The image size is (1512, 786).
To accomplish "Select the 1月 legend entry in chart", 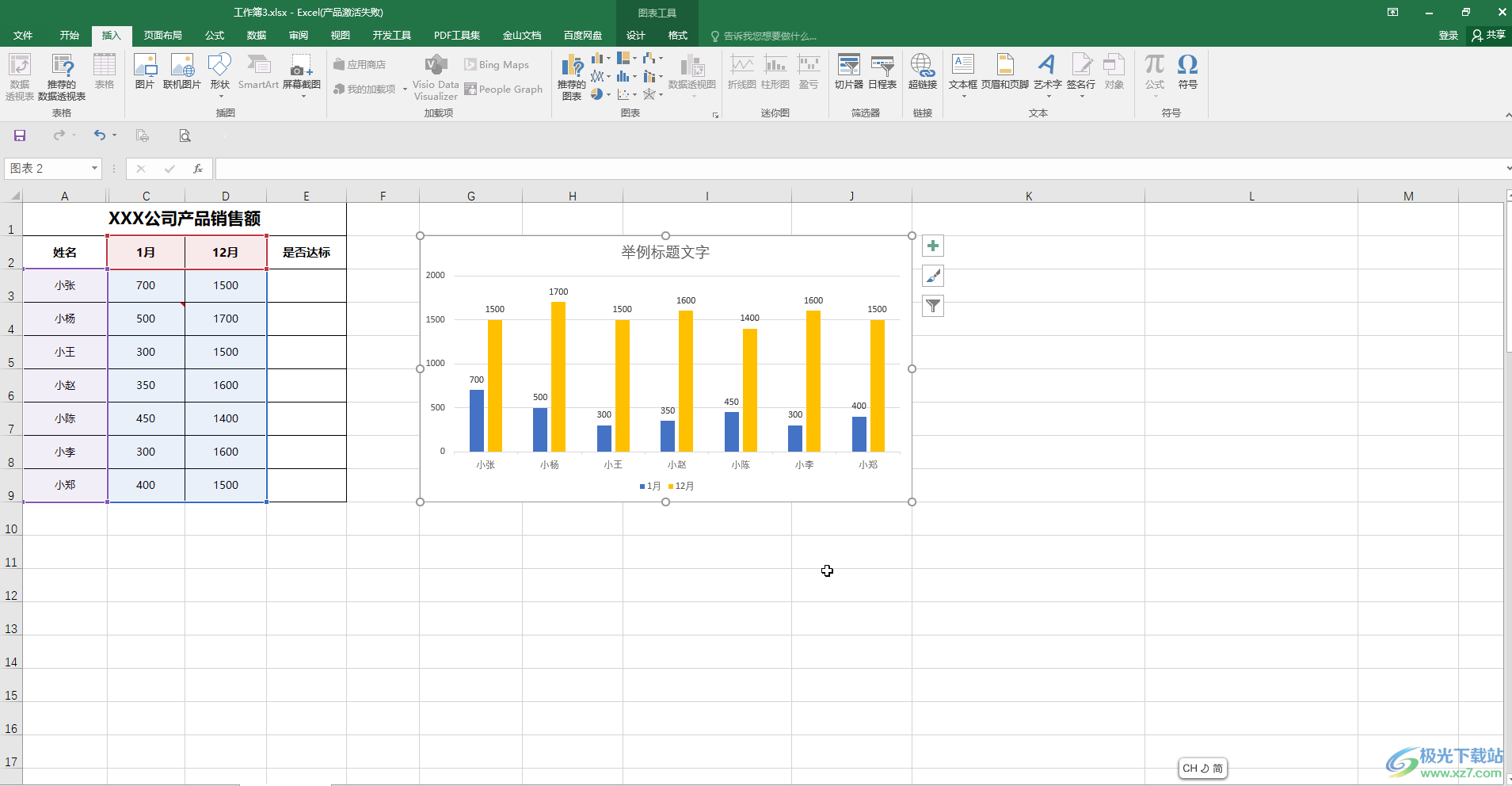I will (x=650, y=486).
